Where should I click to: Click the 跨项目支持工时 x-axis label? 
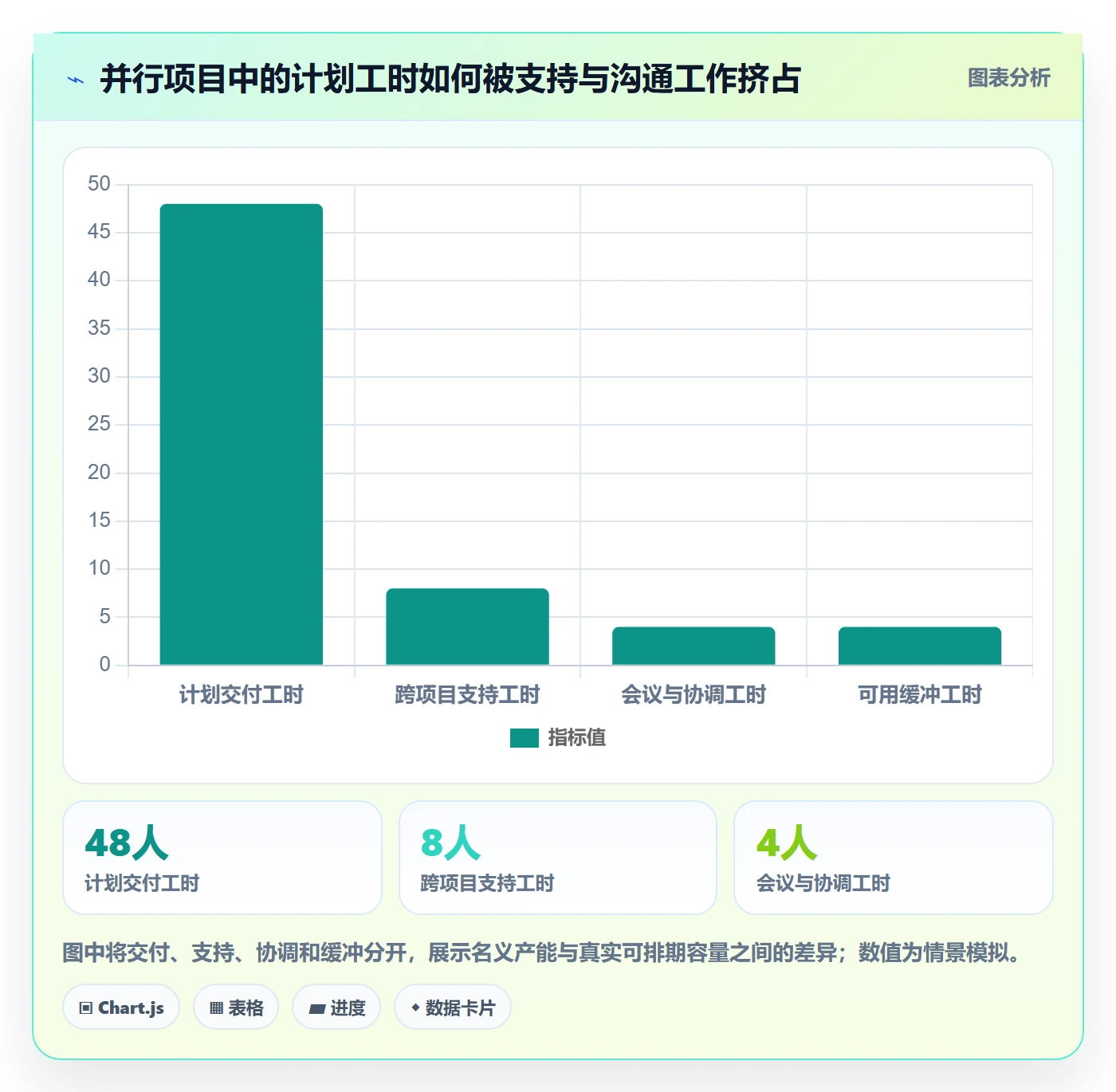[x=468, y=695]
